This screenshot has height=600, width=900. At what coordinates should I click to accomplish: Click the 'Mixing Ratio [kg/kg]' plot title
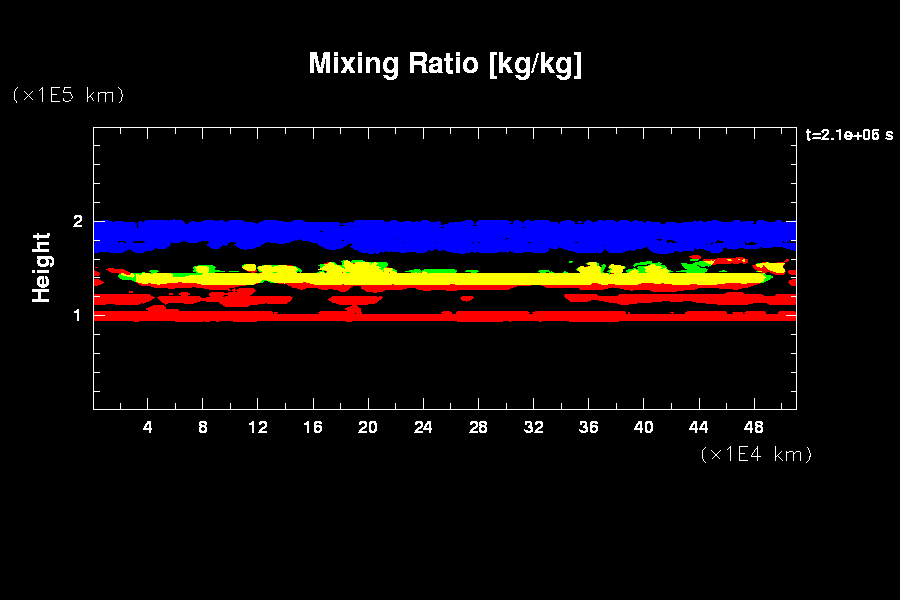[445, 64]
